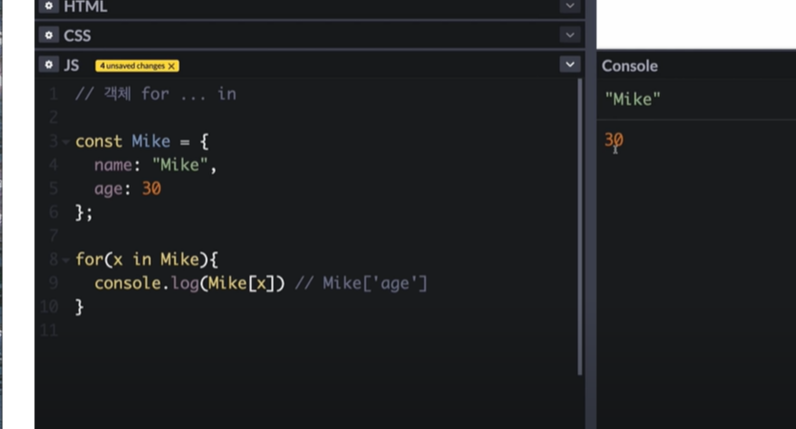Viewport: 796px width, 429px height.
Task: Open the JS panel settings gear
Action: [49, 65]
